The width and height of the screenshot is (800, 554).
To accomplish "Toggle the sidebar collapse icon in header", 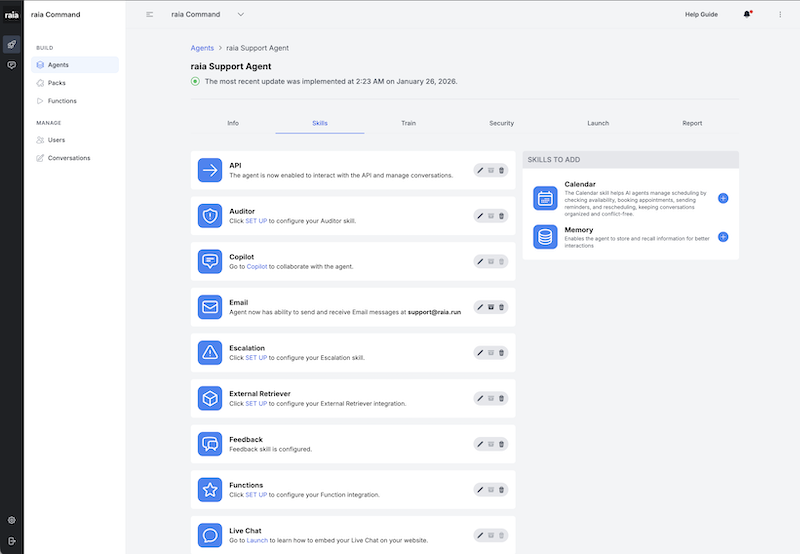I will point(149,14).
